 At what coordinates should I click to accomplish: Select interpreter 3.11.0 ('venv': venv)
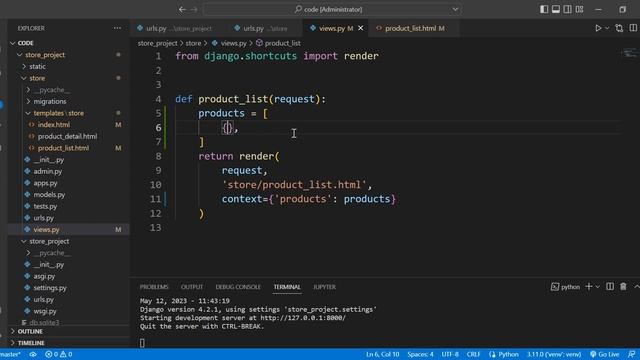coord(554,354)
